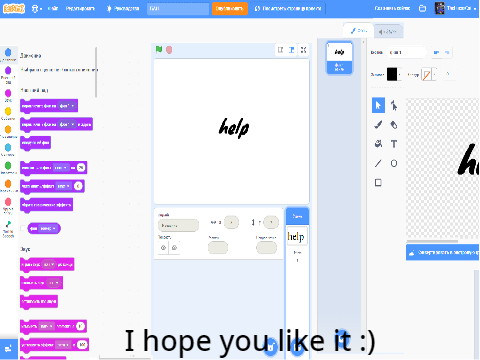This screenshot has width=480, height=360.
Task: Click the orange Поделиться share button
Action: (230, 8)
